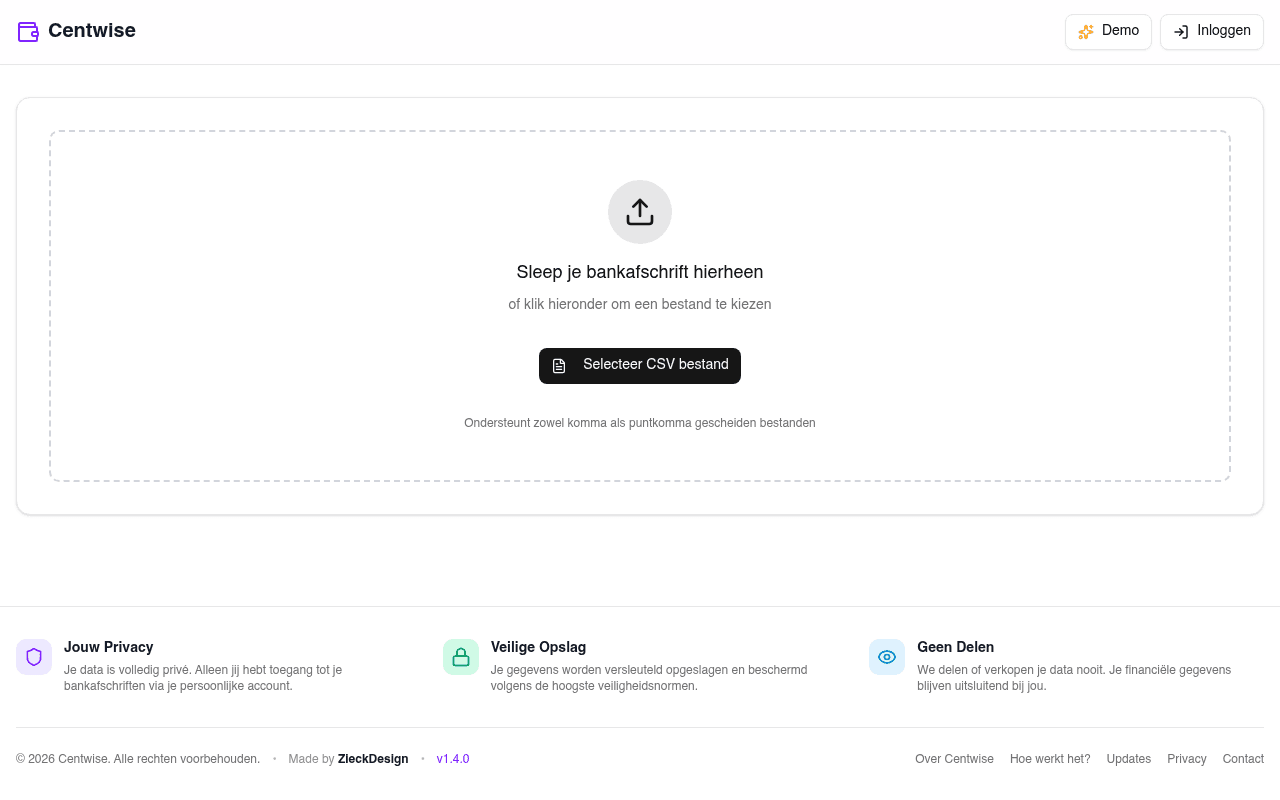Open the Demo mode

click(1108, 31)
